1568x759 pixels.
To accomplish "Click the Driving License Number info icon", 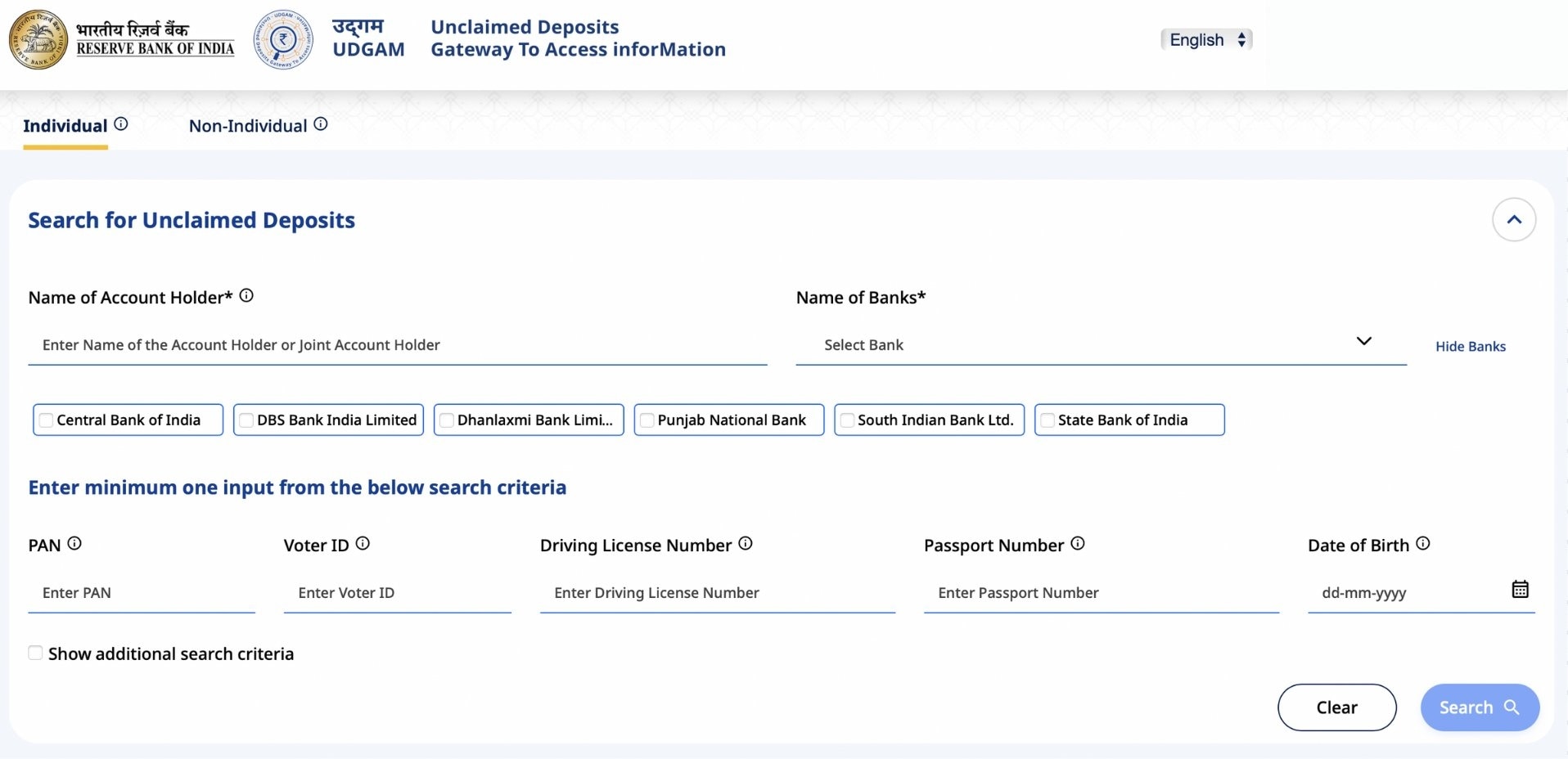I will tap(746, 544).
